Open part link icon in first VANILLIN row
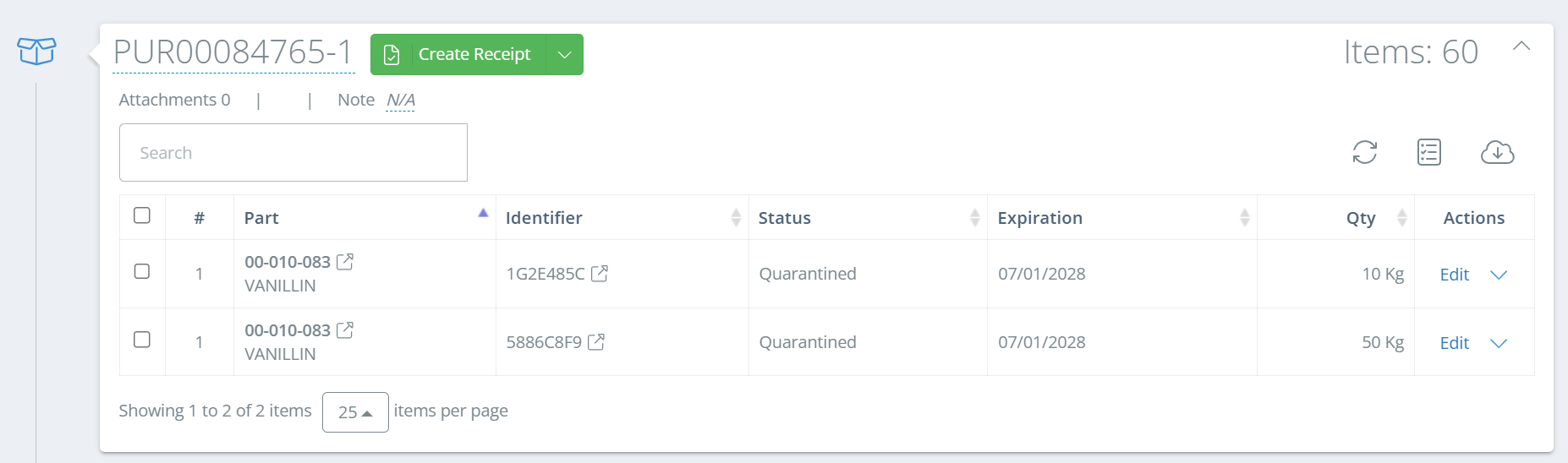1568x463 pixels. [x=345, y=261]
